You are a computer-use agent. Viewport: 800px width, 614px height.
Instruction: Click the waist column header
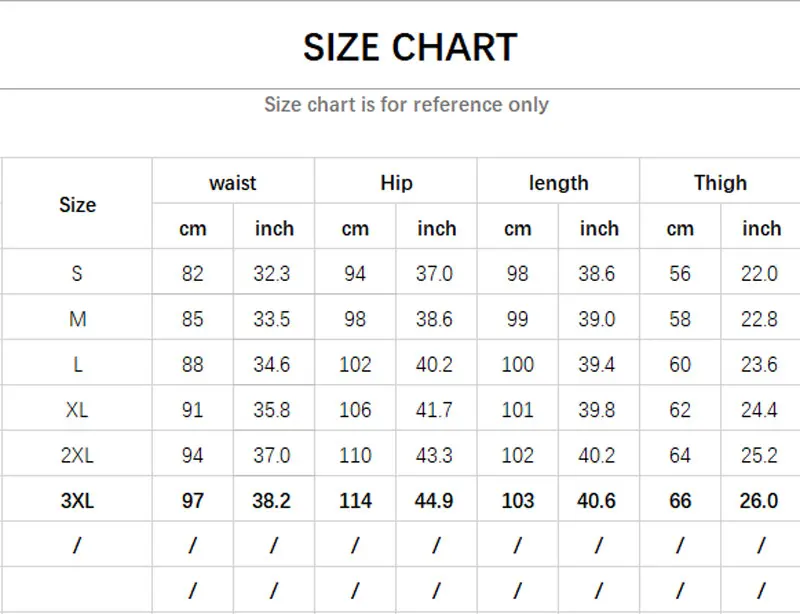[233, 183]
